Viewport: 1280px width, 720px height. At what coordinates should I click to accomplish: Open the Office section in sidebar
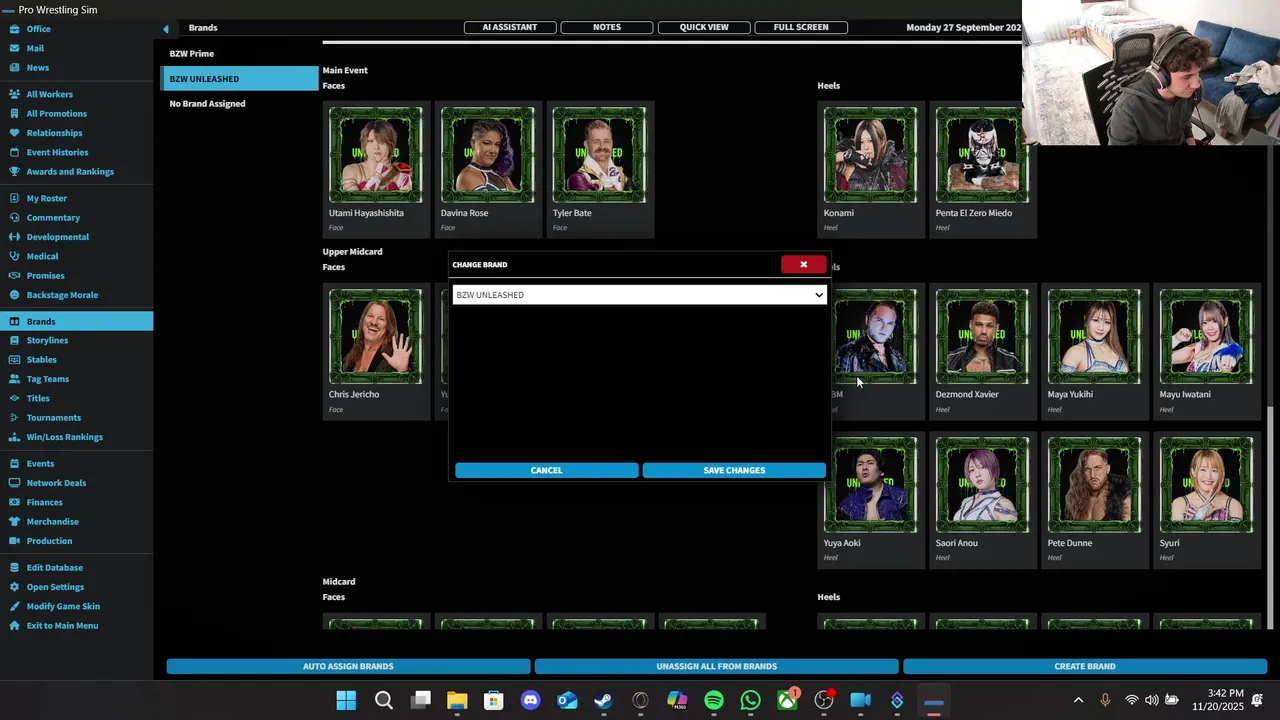point(38,29)
